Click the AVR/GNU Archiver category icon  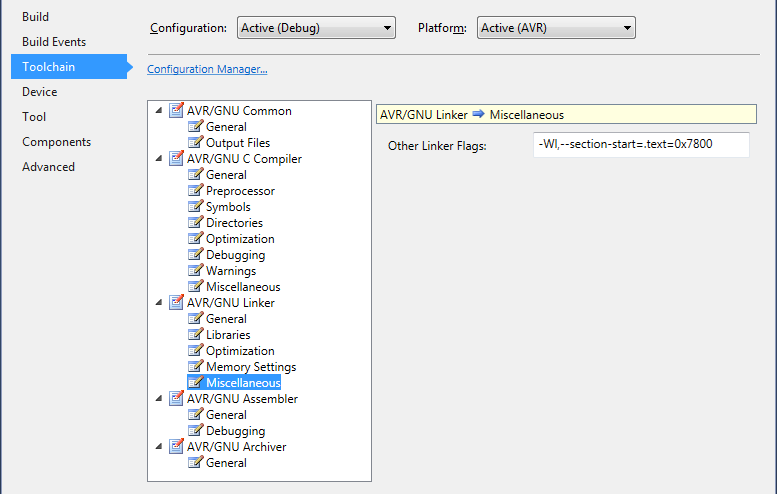pos(177,447)
